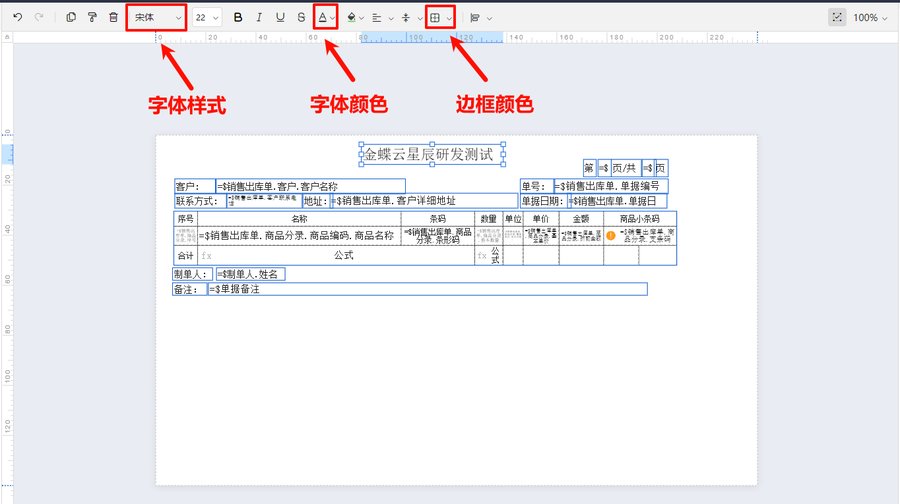Image resolution: width=900 pixels, height=504 pixels.
Task: Click the border grid icon
Action: point(435,18)
